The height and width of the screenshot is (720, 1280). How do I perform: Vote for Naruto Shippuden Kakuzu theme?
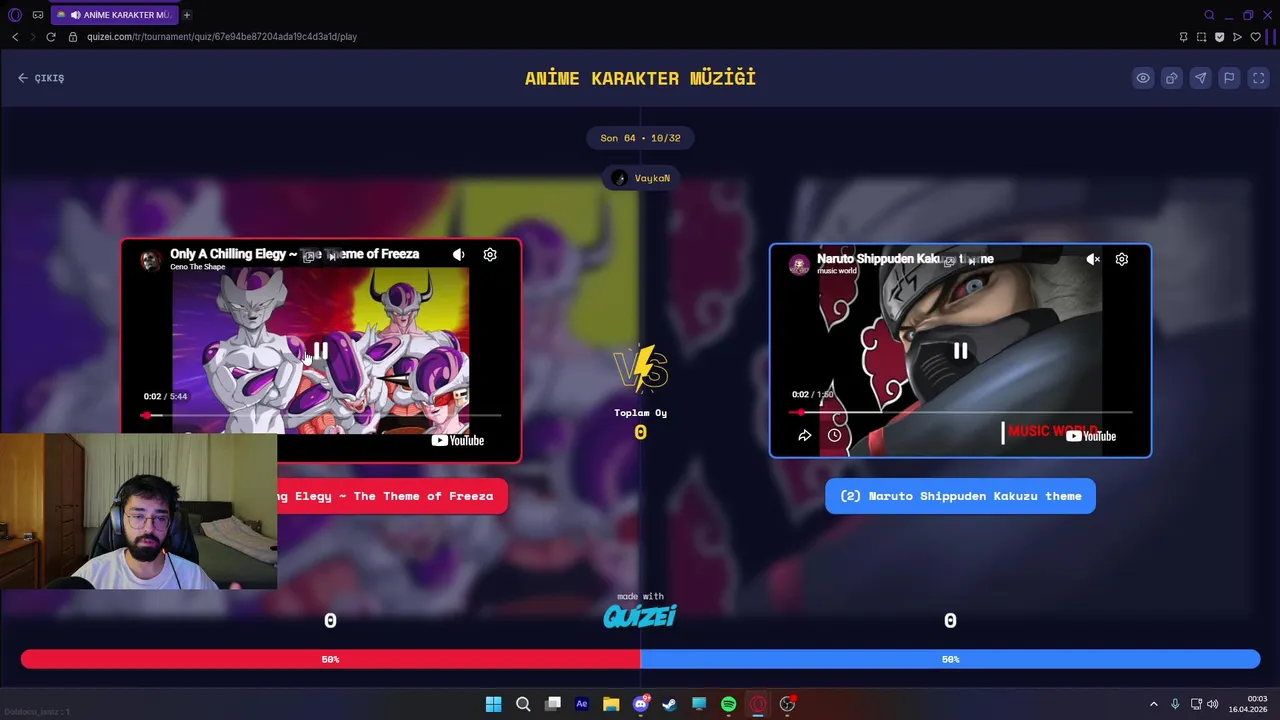click(x=960, y=496)
